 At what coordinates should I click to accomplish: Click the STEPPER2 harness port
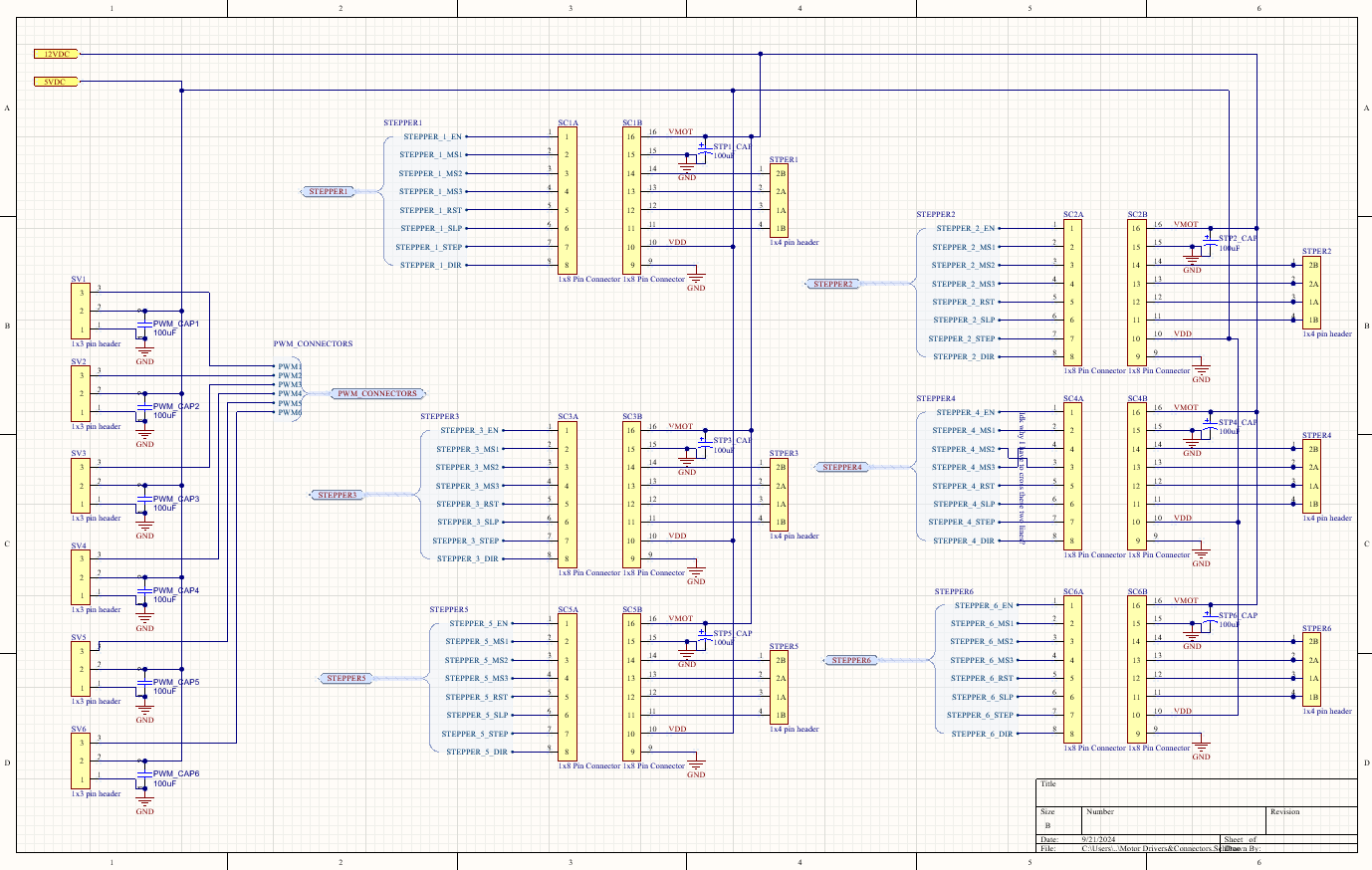click(832, 284)
